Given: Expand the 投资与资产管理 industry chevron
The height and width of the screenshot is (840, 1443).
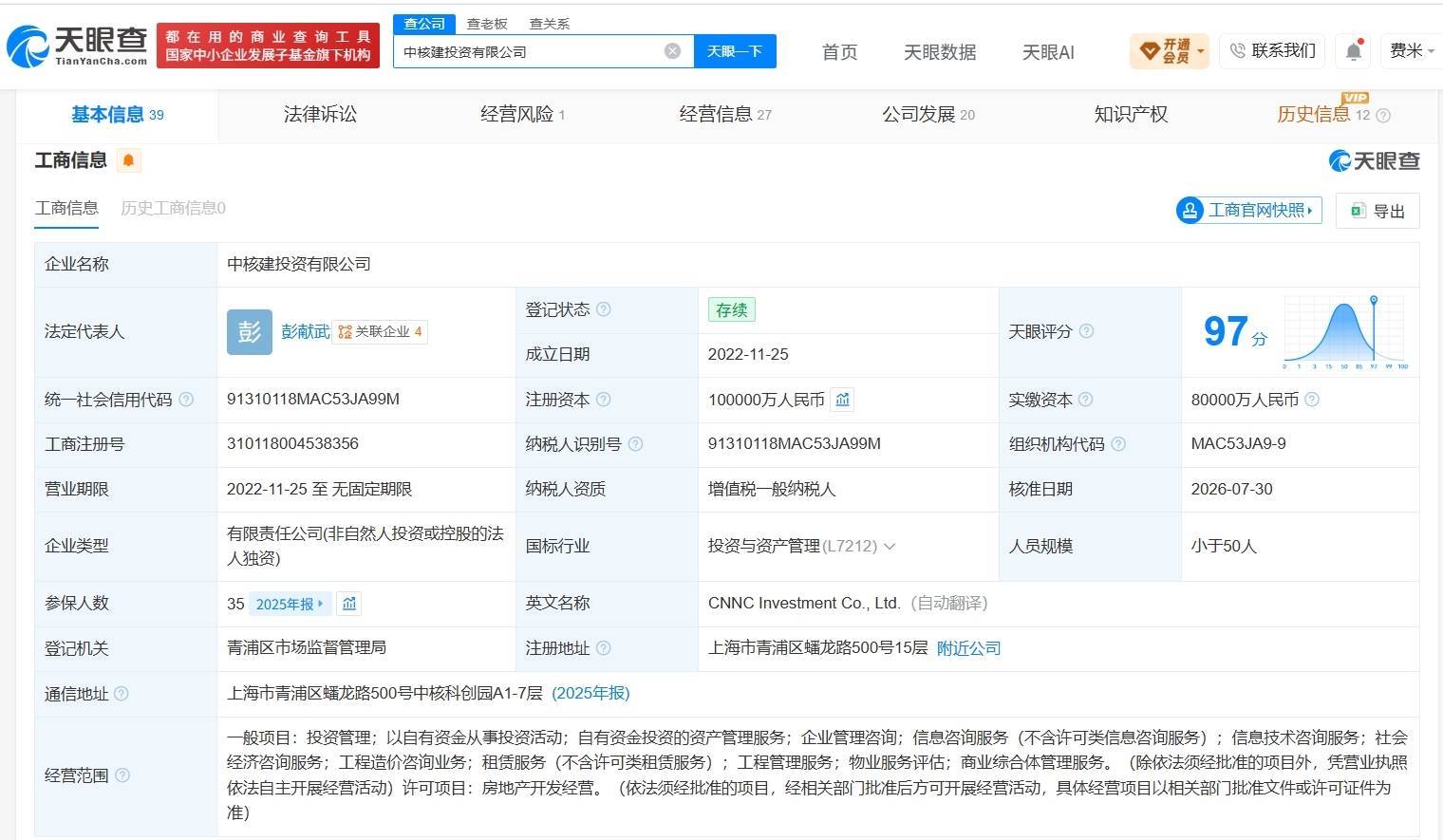Looking at the screenshot, I should click(890, 547).
